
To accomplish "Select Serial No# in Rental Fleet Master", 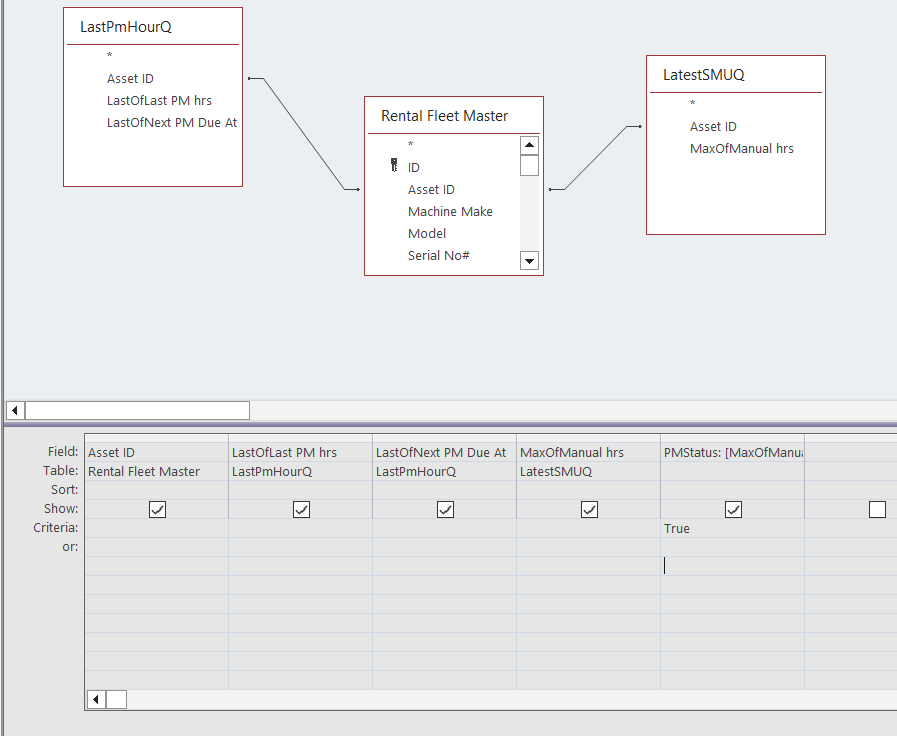I will (438, 255).
